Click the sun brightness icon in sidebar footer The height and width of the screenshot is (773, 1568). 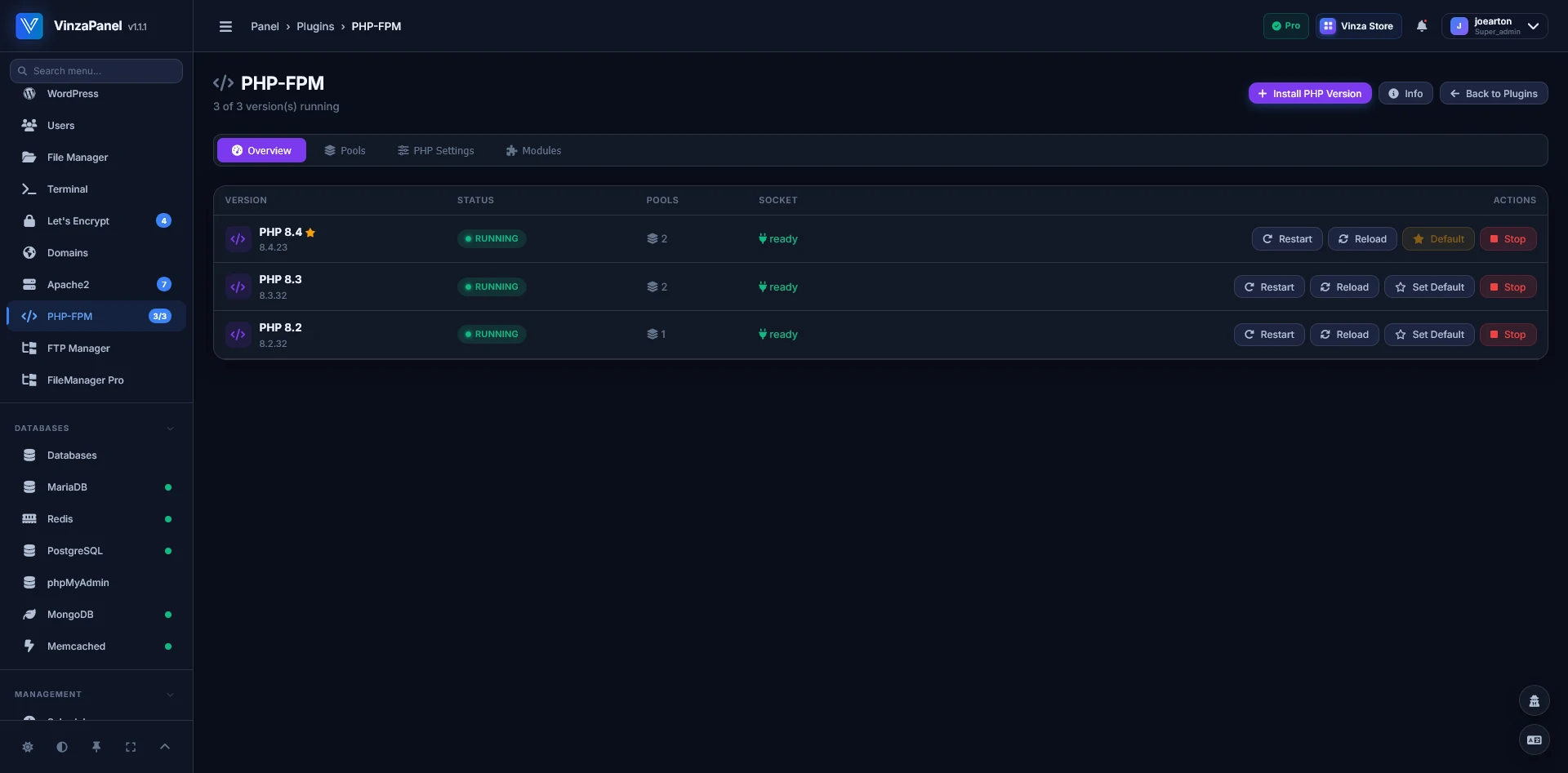pyautogui.click(x=28, y=747)
